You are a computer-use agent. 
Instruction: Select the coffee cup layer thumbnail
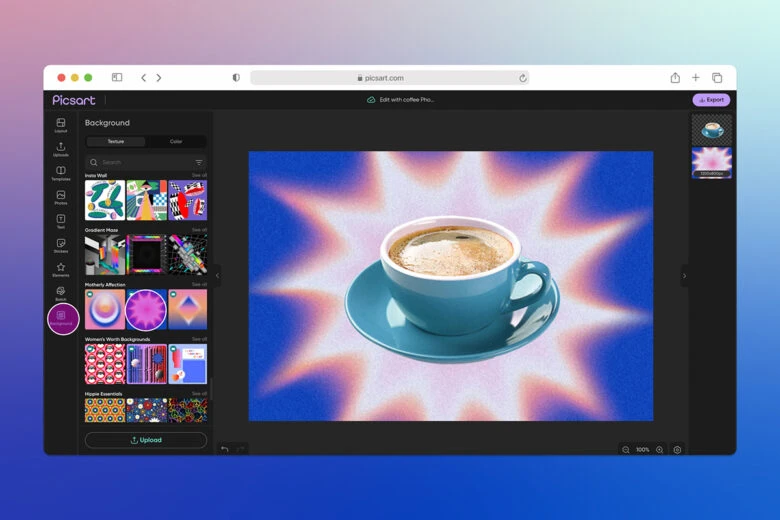[x=712, y=129]
